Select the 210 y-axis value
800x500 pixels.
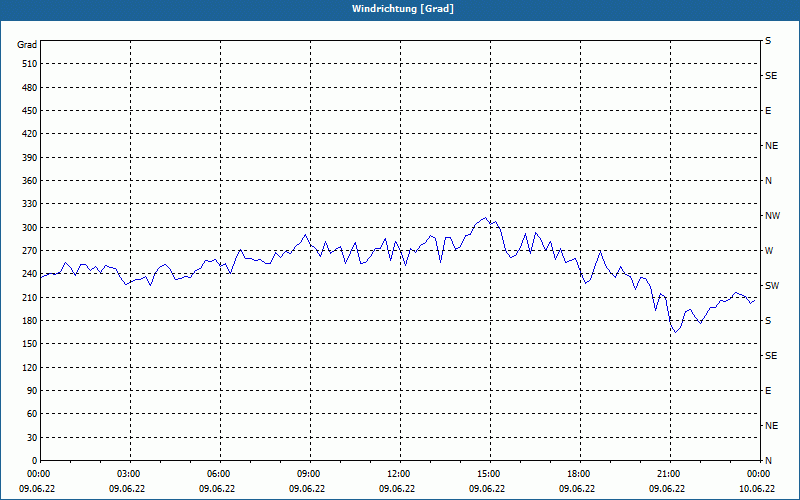pos(30,297)
